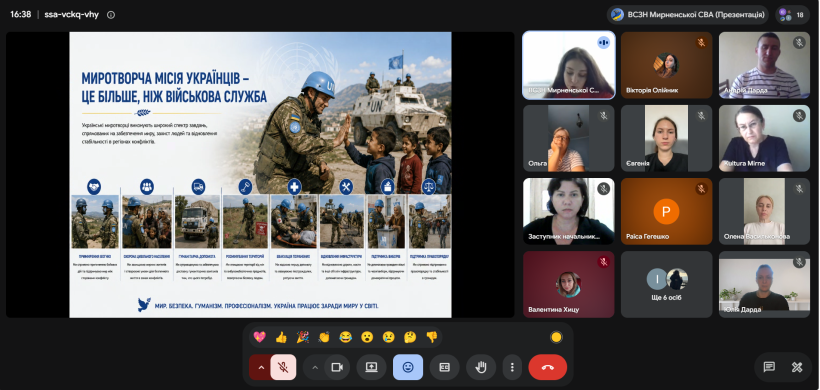
Task: Select the 'Ще 6 осіб' participants tile
Action: coord(667,284)
